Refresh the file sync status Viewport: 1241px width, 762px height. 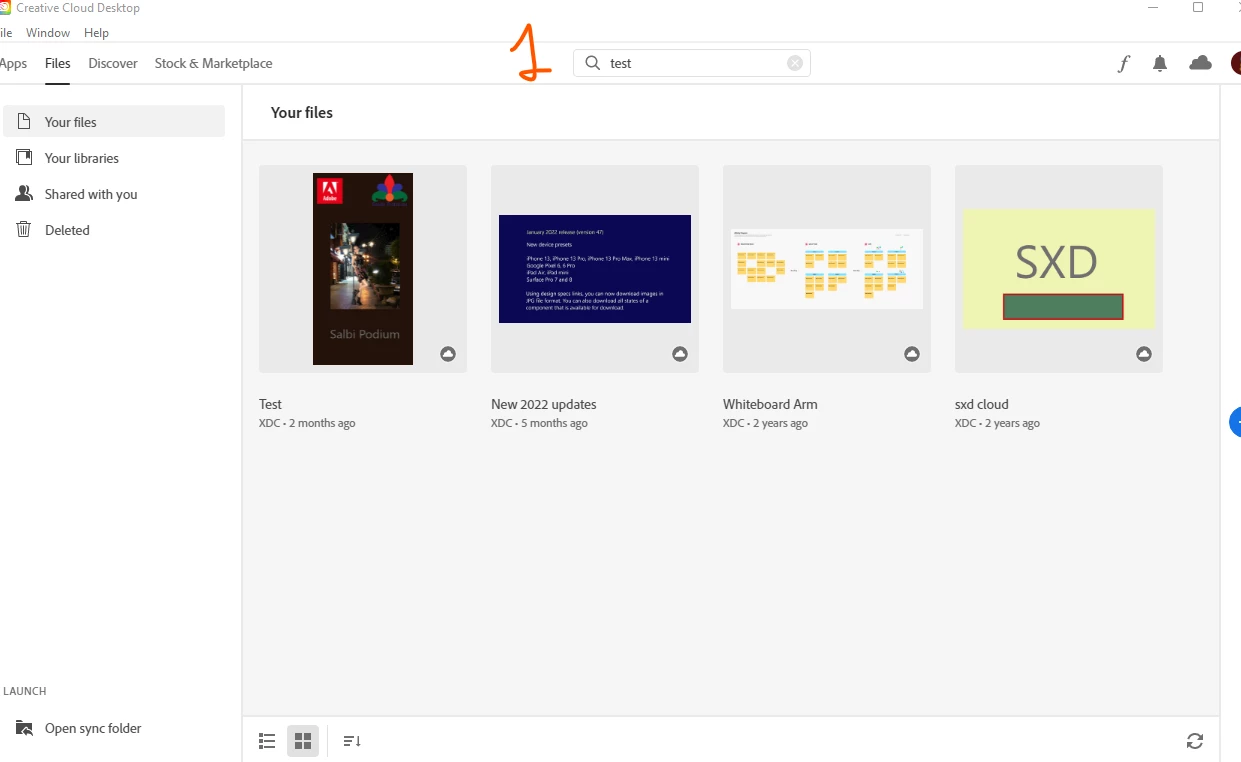coord(1195,741)
